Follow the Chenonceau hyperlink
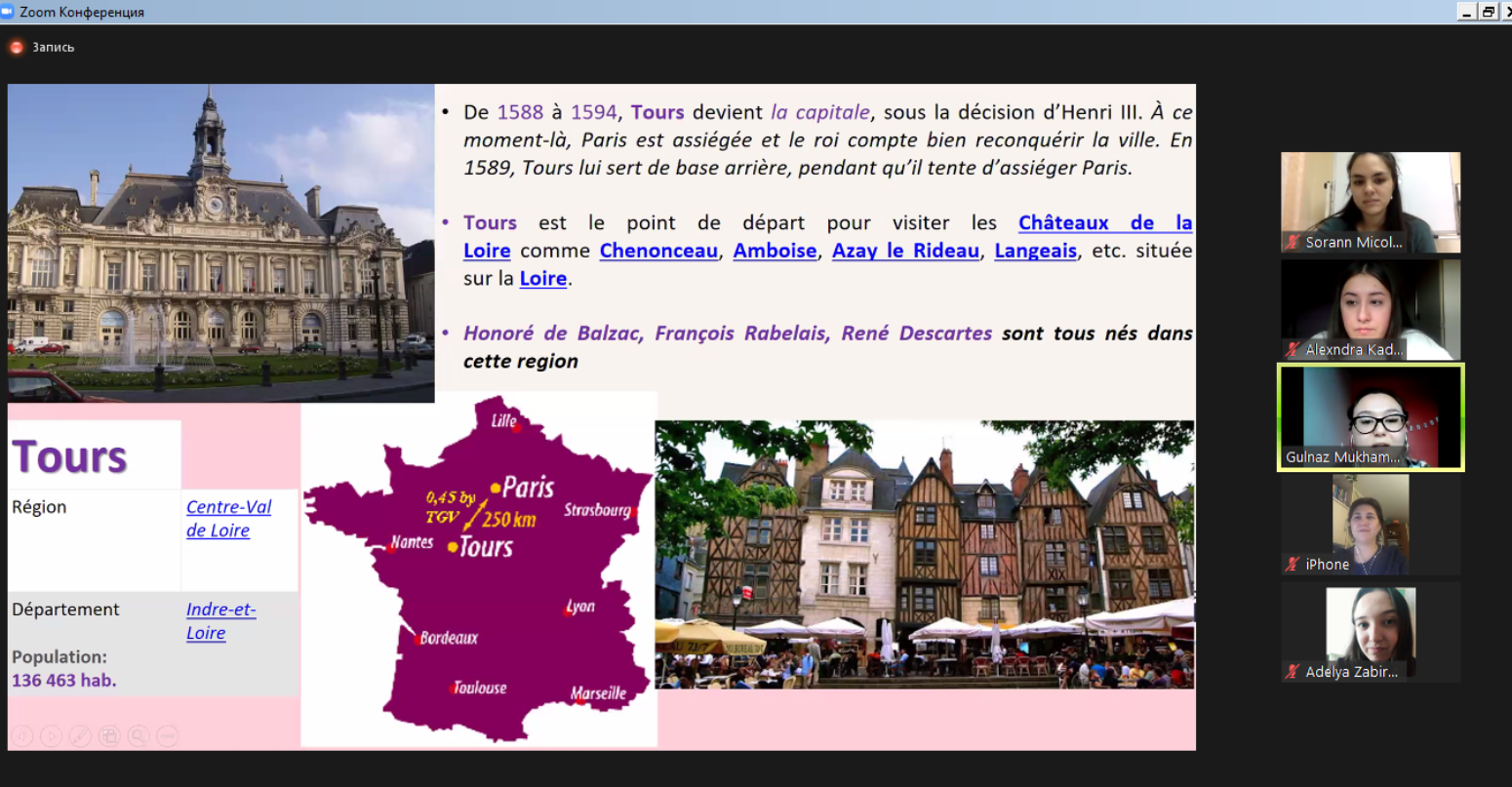Viewport: 1512px width, 787px height. click(x=658, y=251)
